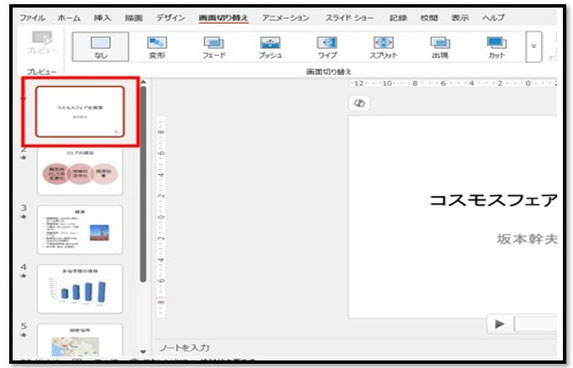Image resolution: width=573 pixels, height=368 pixels.
Task: Select slide 4 thumbnail with bar chart
Action: (80, 289)
